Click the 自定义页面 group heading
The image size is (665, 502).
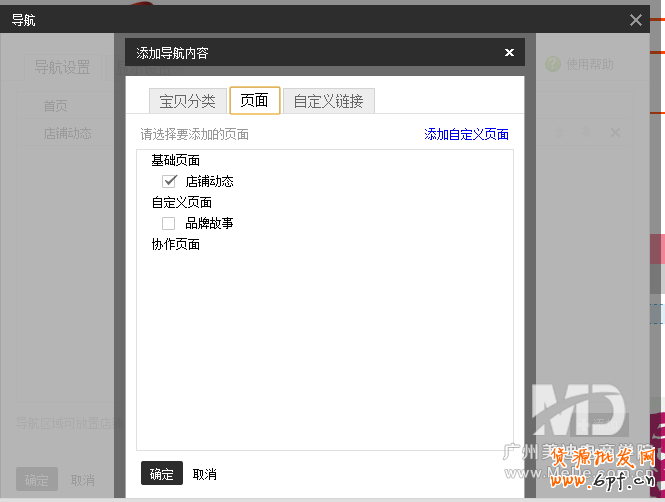click(x=182, y=202)
